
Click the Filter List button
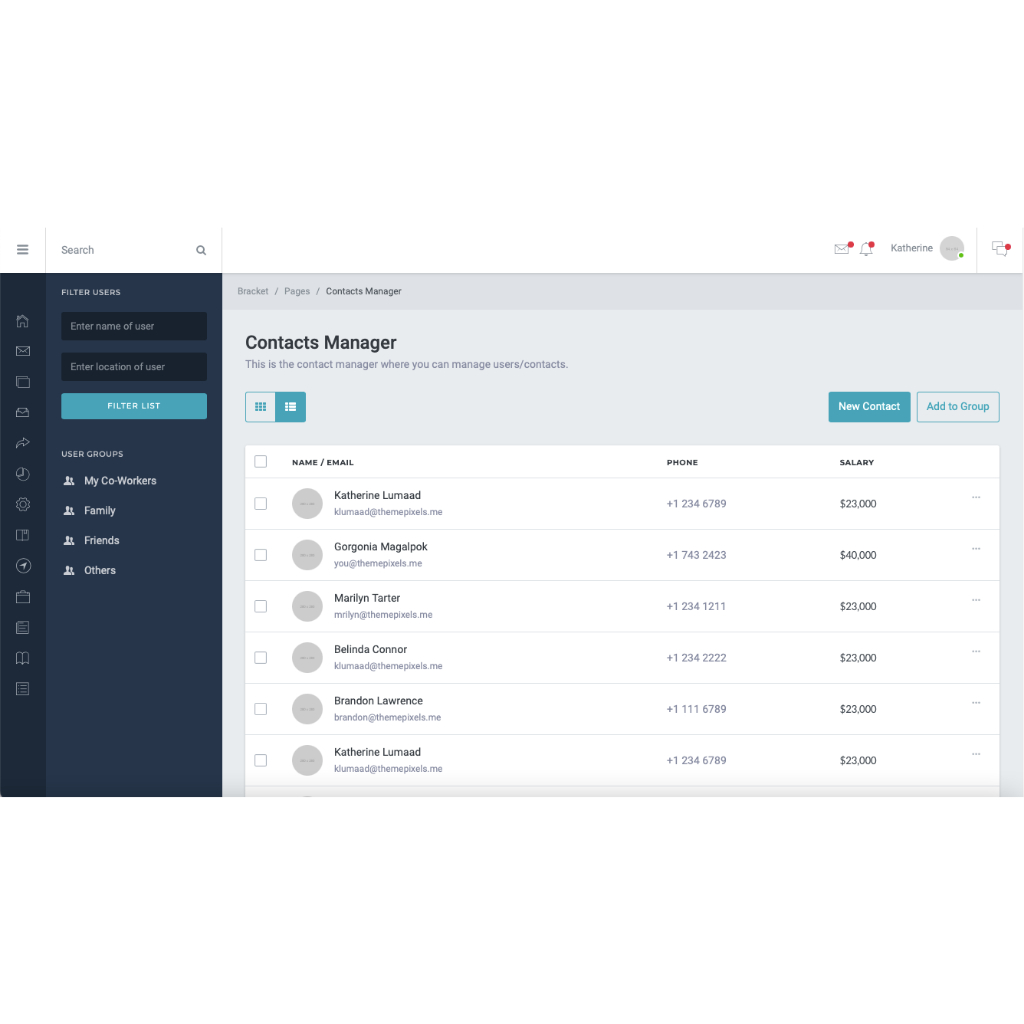tap(134, 406)
